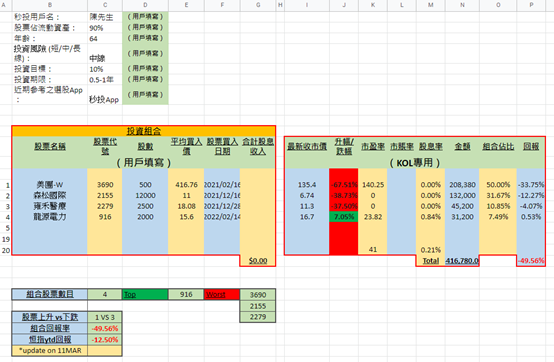Click the red Worst label cell
This screenshot has width=554, height=362.
tap(222, 295)
